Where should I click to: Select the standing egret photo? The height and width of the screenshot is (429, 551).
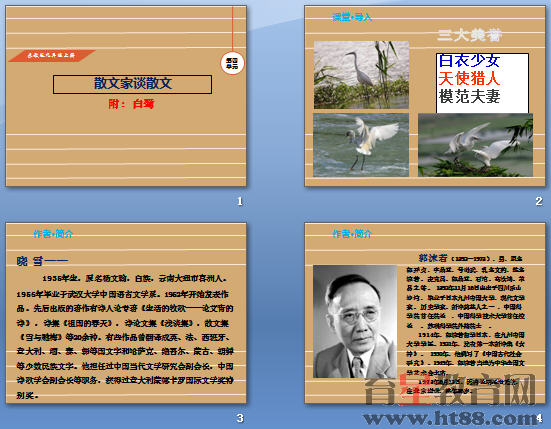(x=361, y=75)
